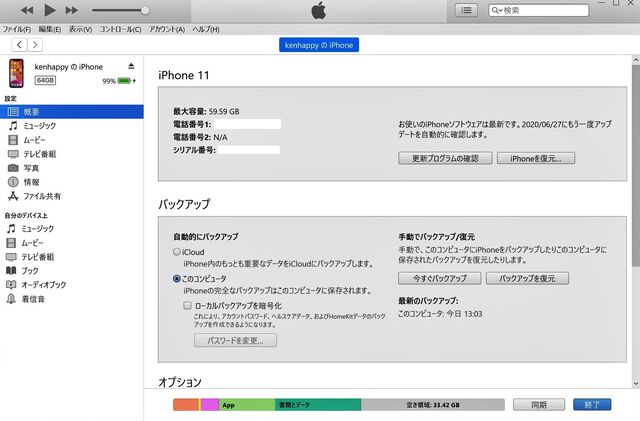Click the 最大容量: 59.59 GB text
640x421 pixels.
[x=206, y=111]
